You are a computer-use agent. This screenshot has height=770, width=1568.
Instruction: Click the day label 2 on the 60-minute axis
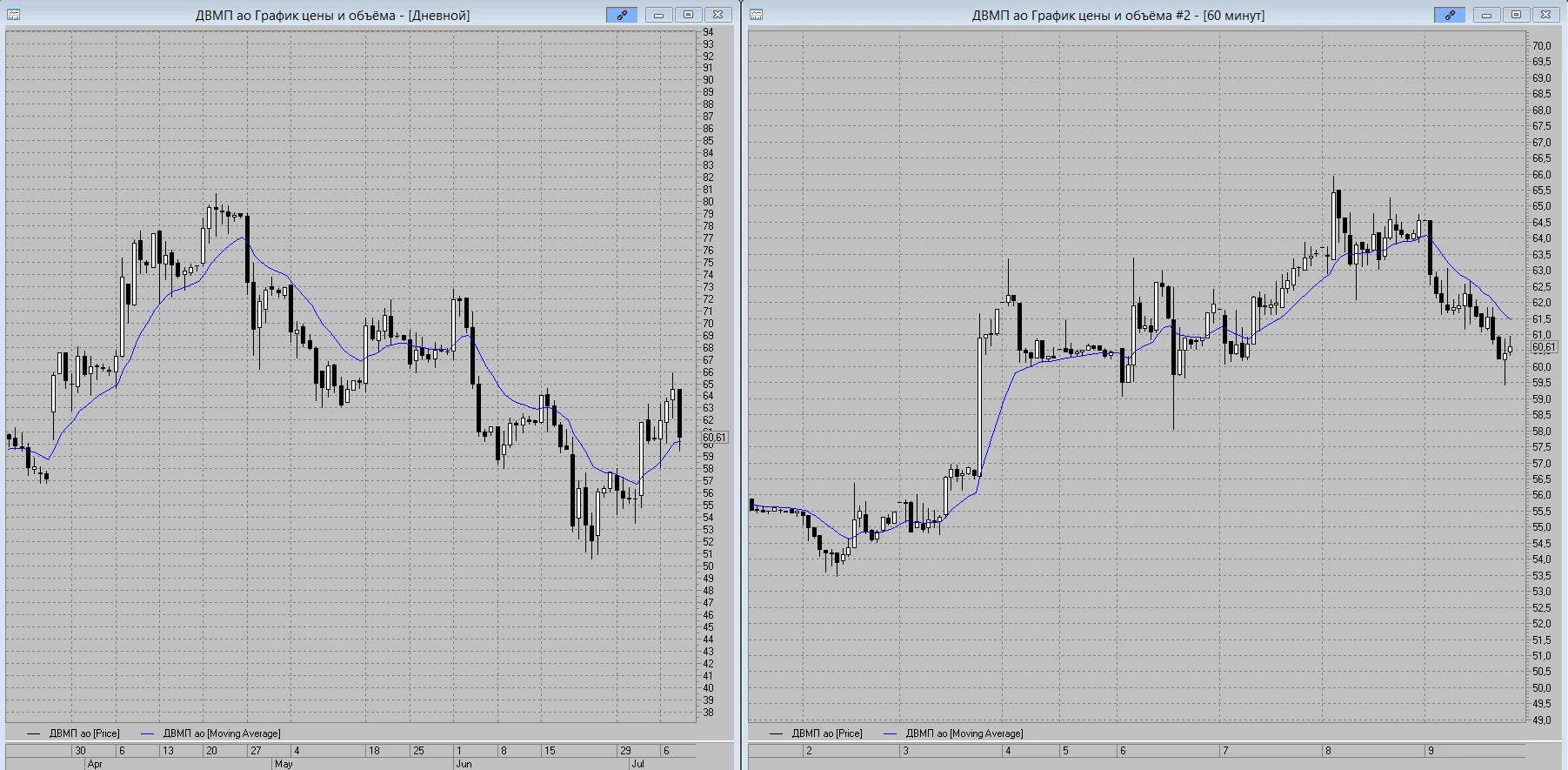(x=809, y=751)
